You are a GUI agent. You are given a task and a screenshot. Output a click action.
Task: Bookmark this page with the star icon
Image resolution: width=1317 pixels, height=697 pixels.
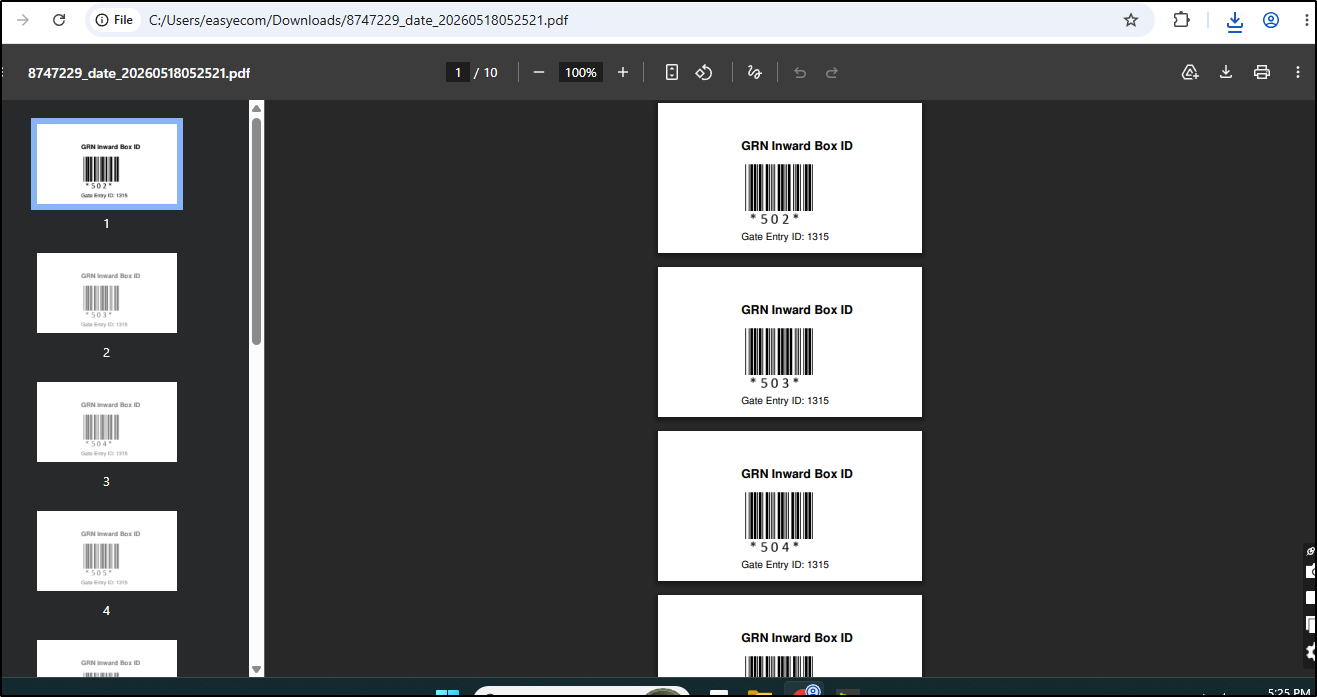[1131, 20]
